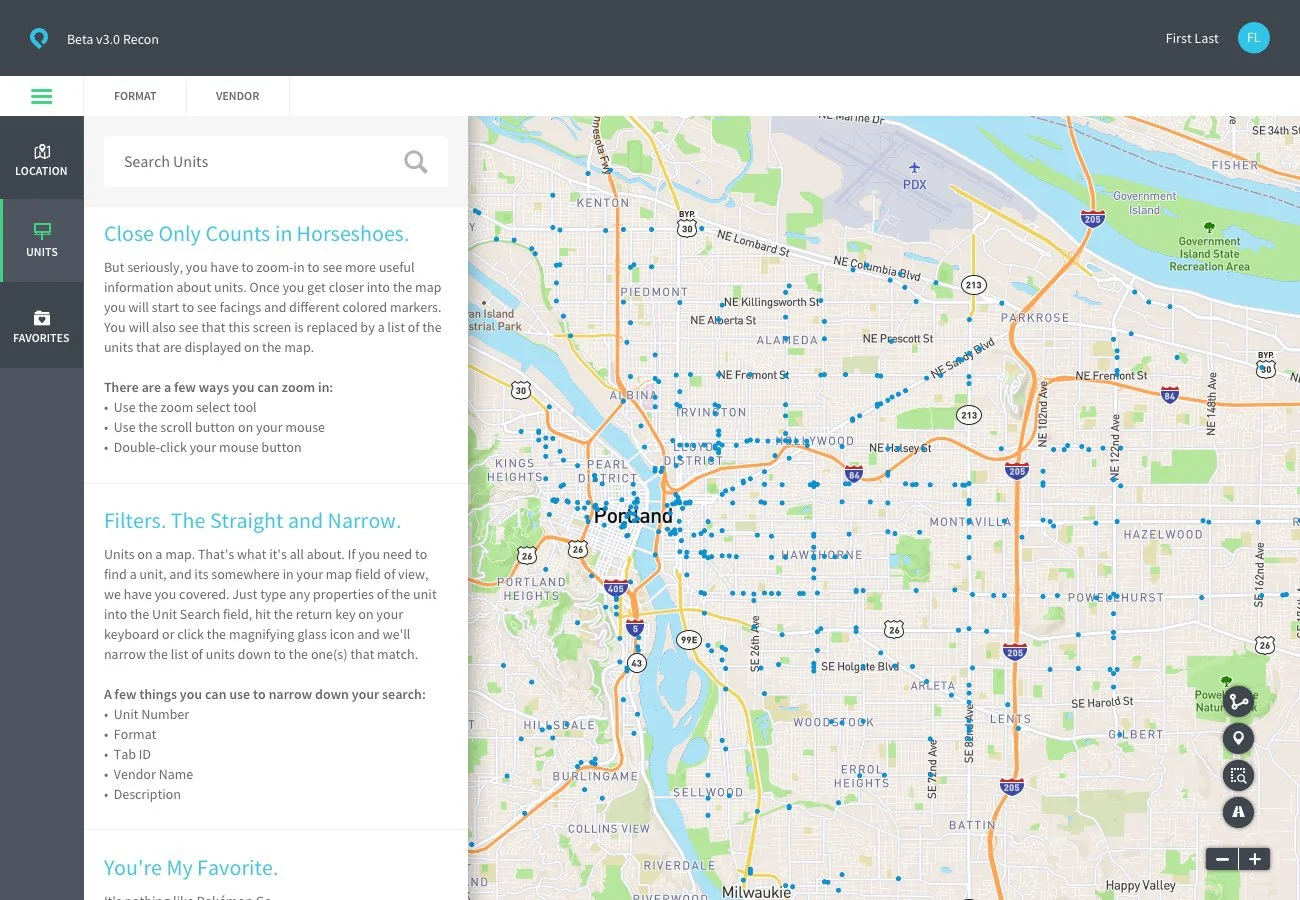Open the Favorites sidebar panel

(42, 325)
